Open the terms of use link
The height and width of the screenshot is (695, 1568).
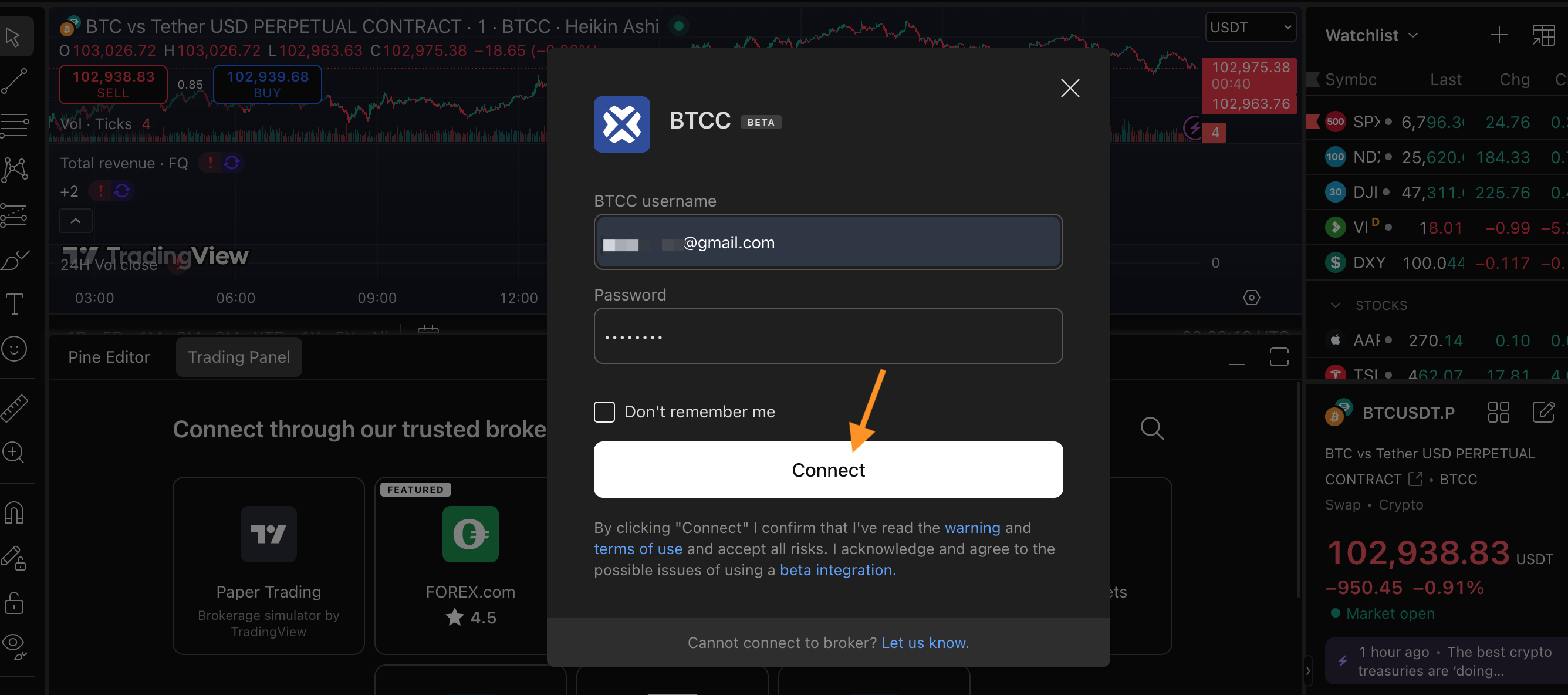[637, 549]
